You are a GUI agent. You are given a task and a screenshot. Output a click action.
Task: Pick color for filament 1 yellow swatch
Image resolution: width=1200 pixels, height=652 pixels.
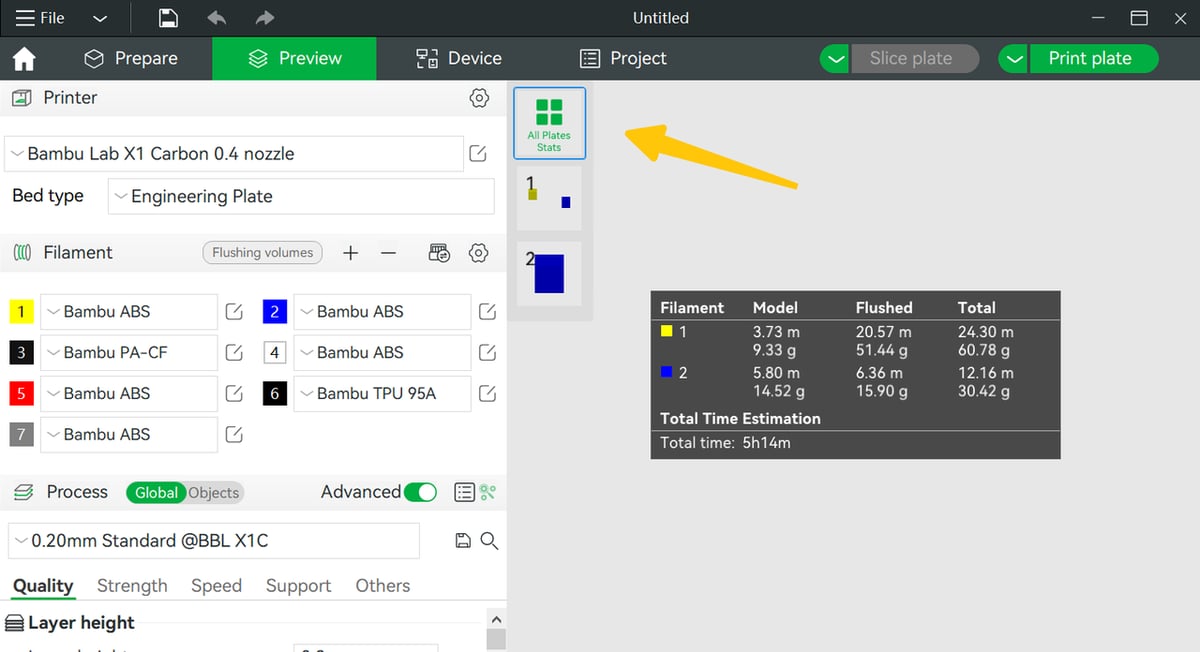(21, 312)
